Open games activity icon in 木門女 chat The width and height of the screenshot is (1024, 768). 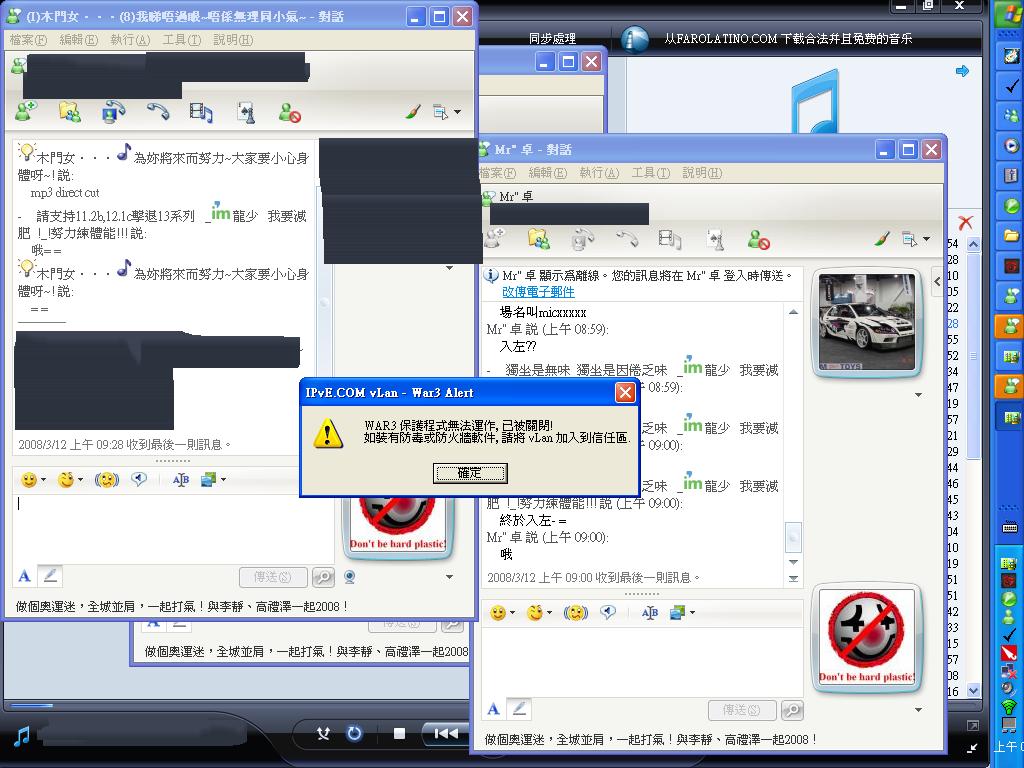point(245,112)
